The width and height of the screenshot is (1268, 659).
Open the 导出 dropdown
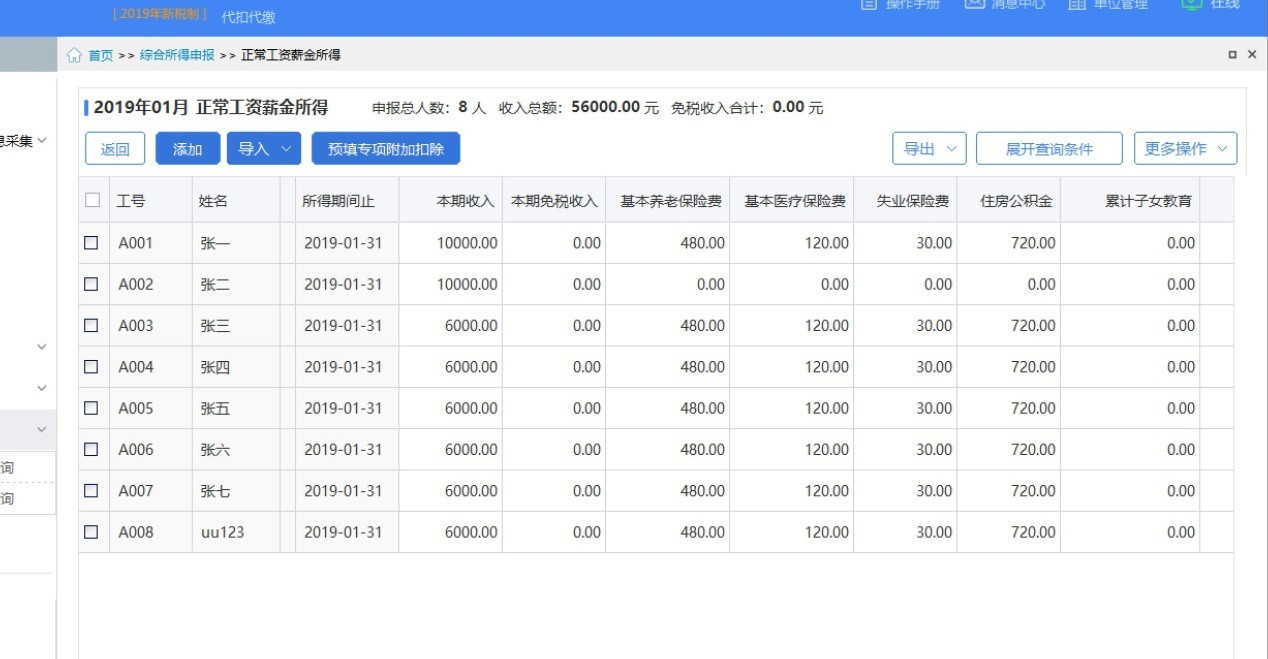click(x=929, y=149)
